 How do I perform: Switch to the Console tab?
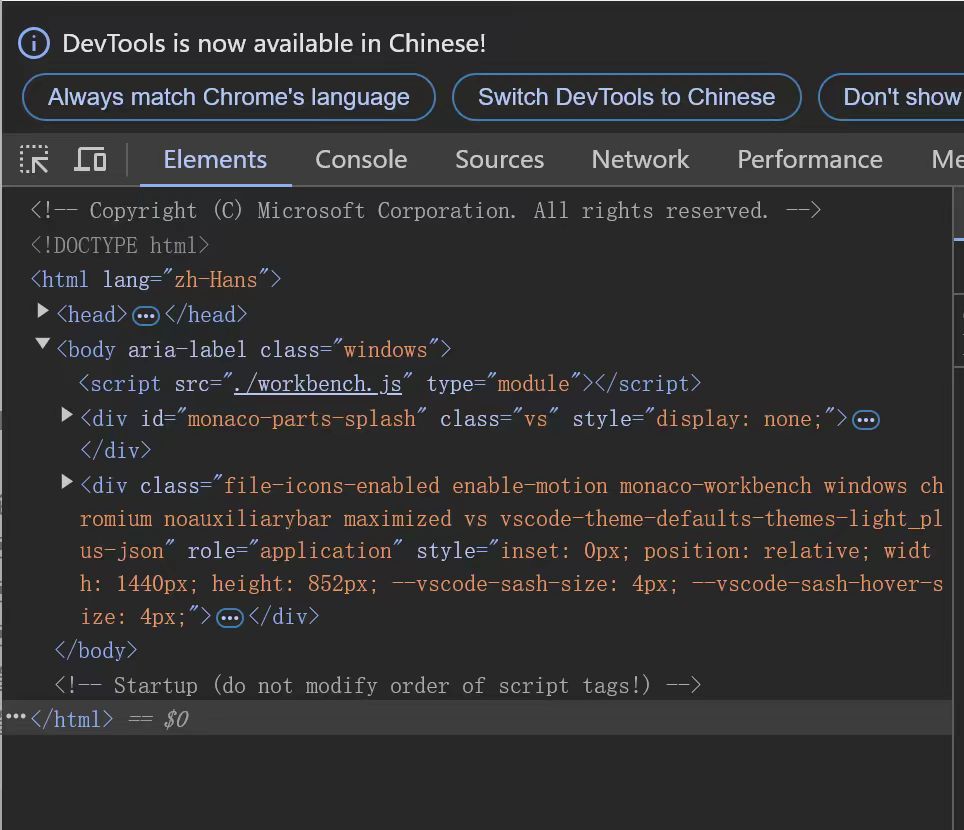pyautogui.click(x=361, y=160)
